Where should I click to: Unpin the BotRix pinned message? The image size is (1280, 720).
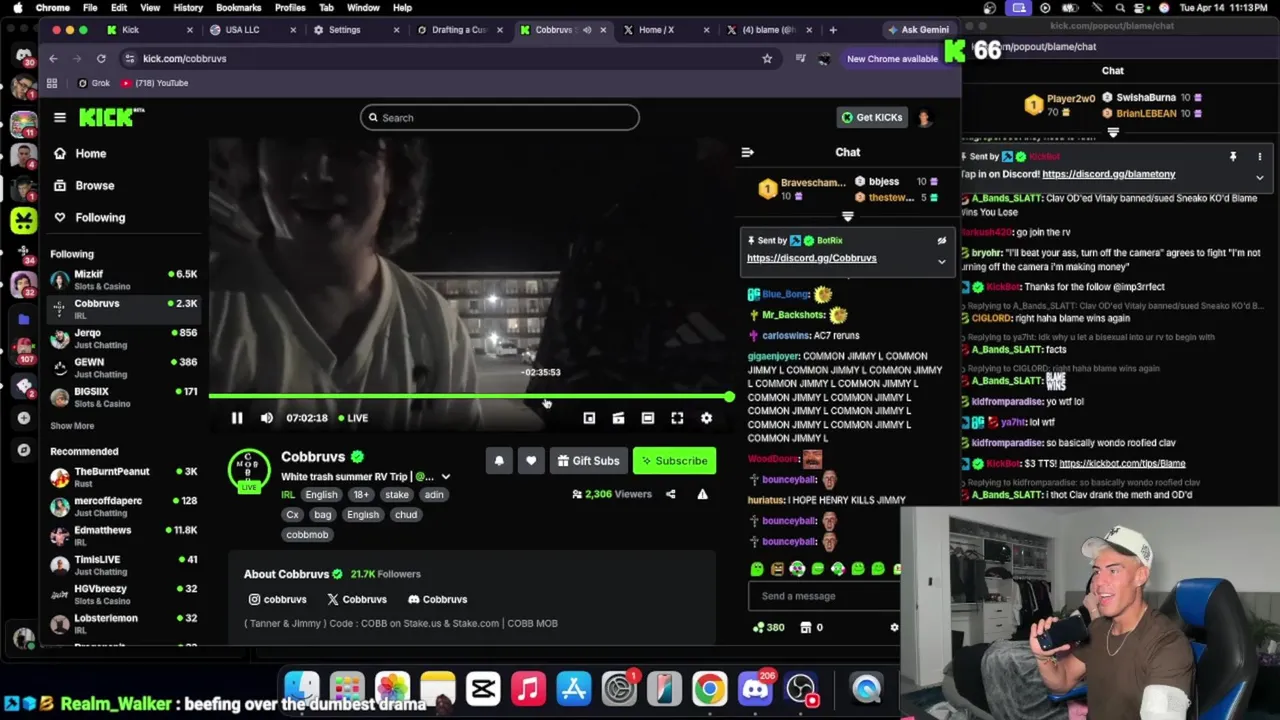[x=941, y=241]
